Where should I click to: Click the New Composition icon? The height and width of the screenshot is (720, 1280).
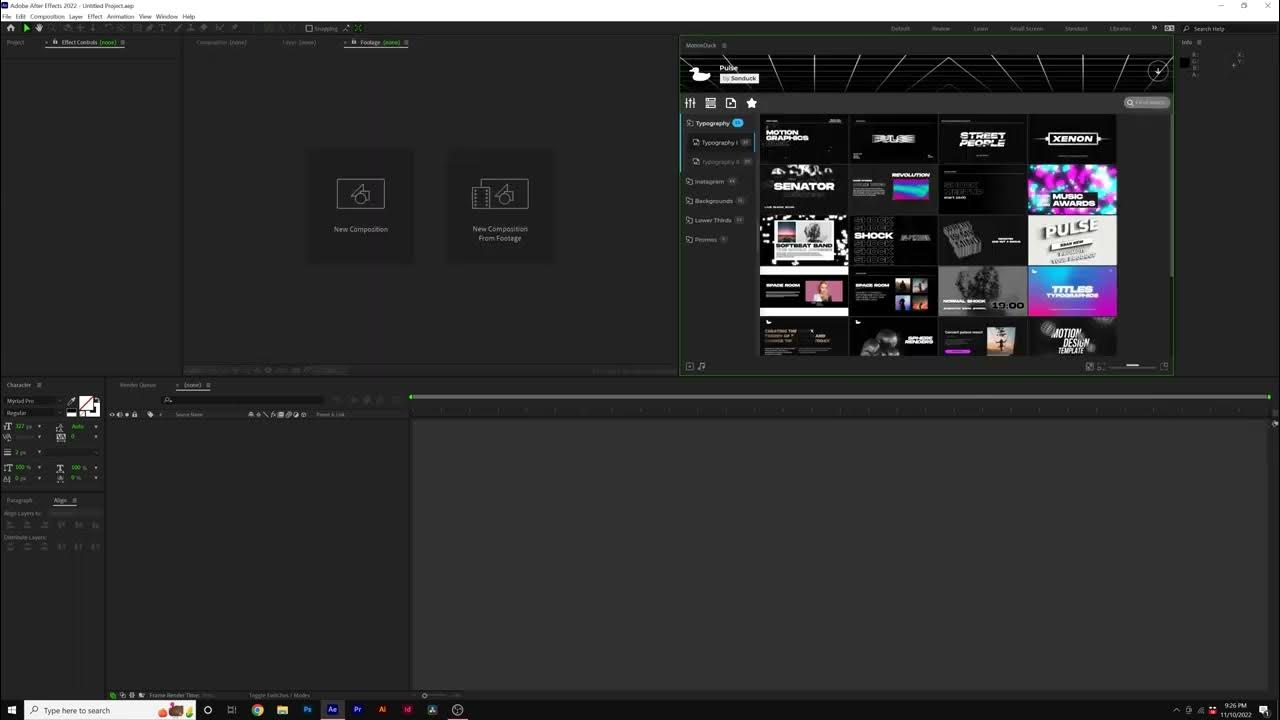tap(361, 194)
